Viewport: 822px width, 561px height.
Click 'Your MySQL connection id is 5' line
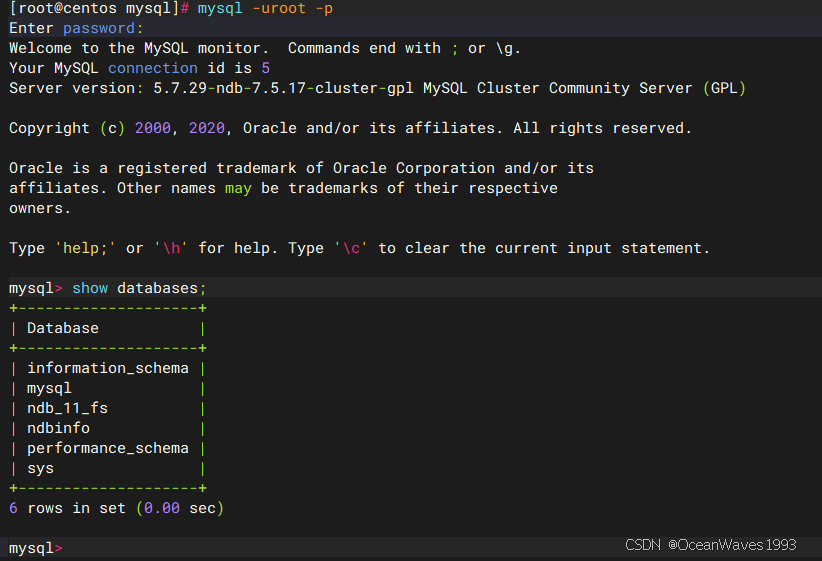(x=139, y=68)
